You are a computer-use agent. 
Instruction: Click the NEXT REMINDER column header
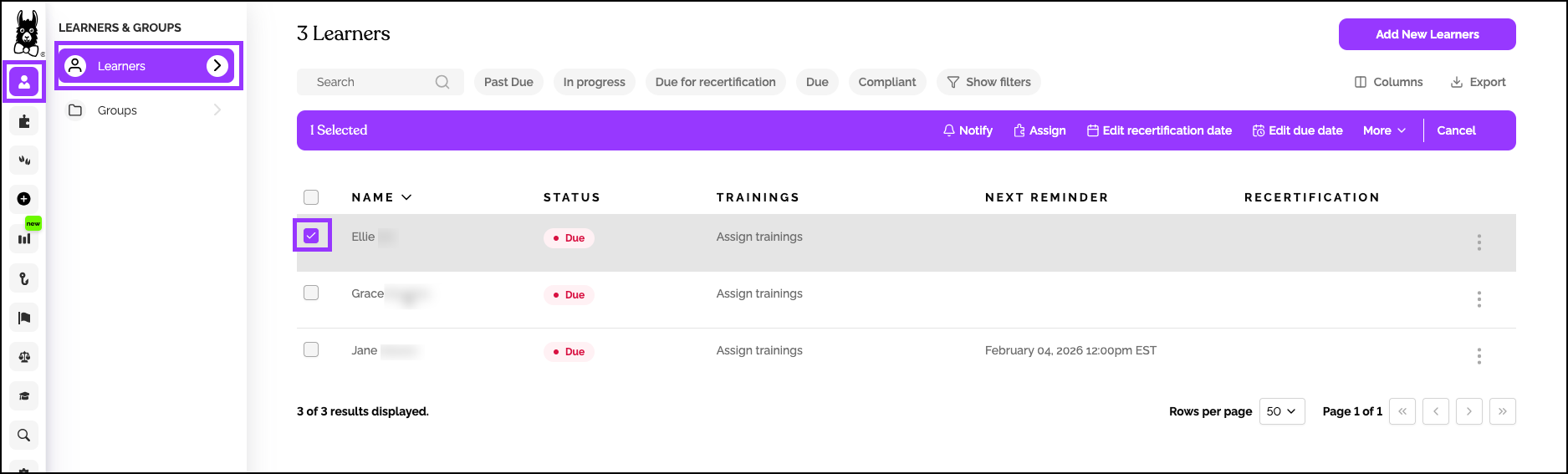[1046, 197]
